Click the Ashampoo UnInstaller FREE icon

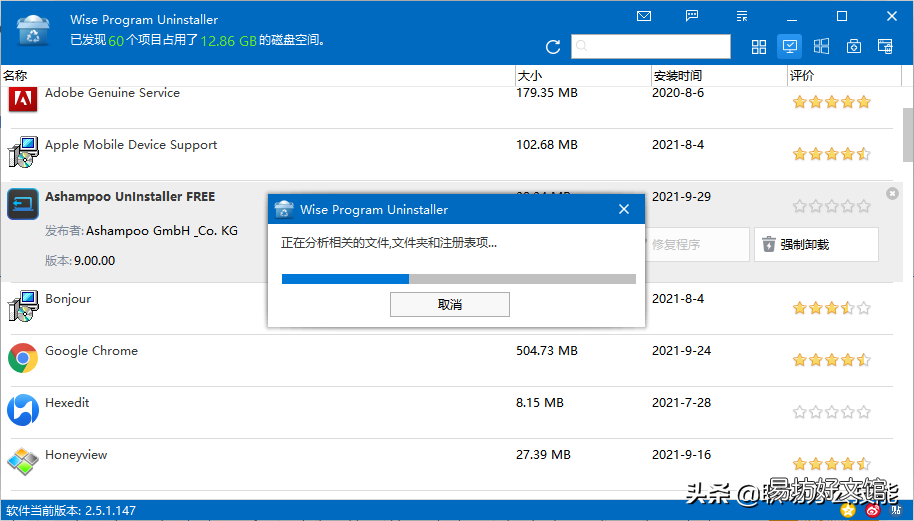click(23, 204)
